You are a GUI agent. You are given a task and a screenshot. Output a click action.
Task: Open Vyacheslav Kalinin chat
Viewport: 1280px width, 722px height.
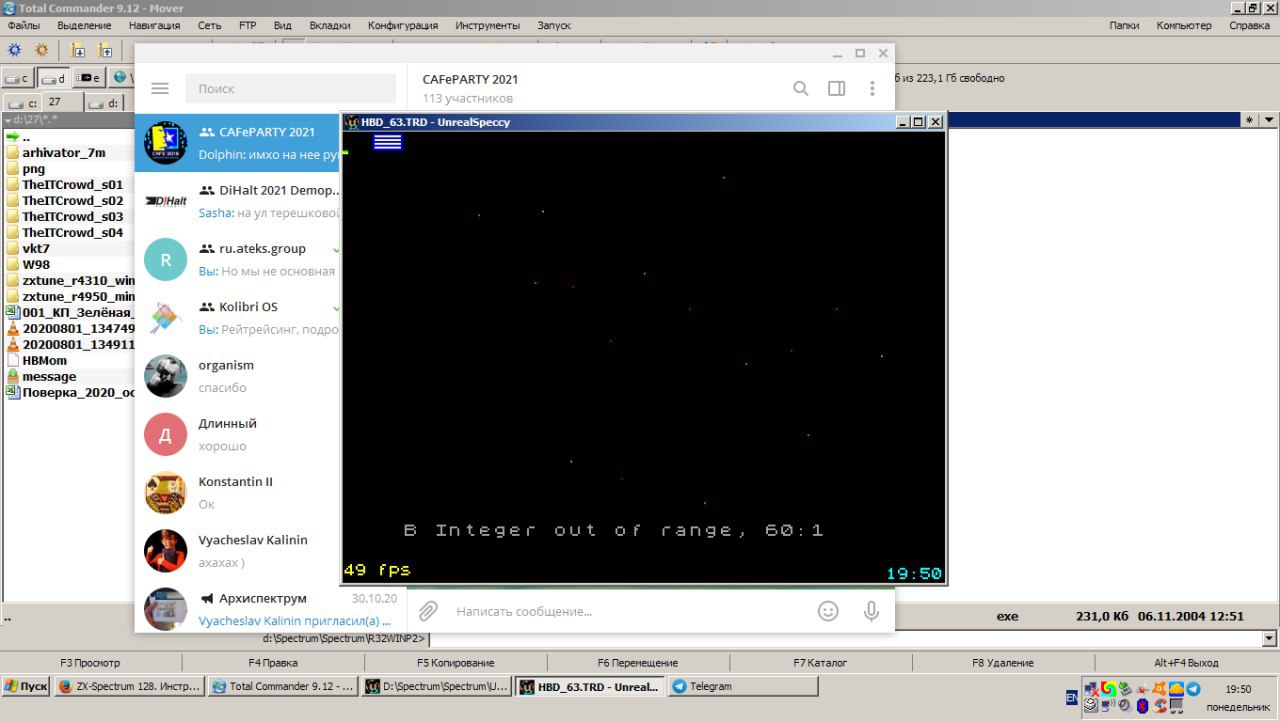coord(237,550)
